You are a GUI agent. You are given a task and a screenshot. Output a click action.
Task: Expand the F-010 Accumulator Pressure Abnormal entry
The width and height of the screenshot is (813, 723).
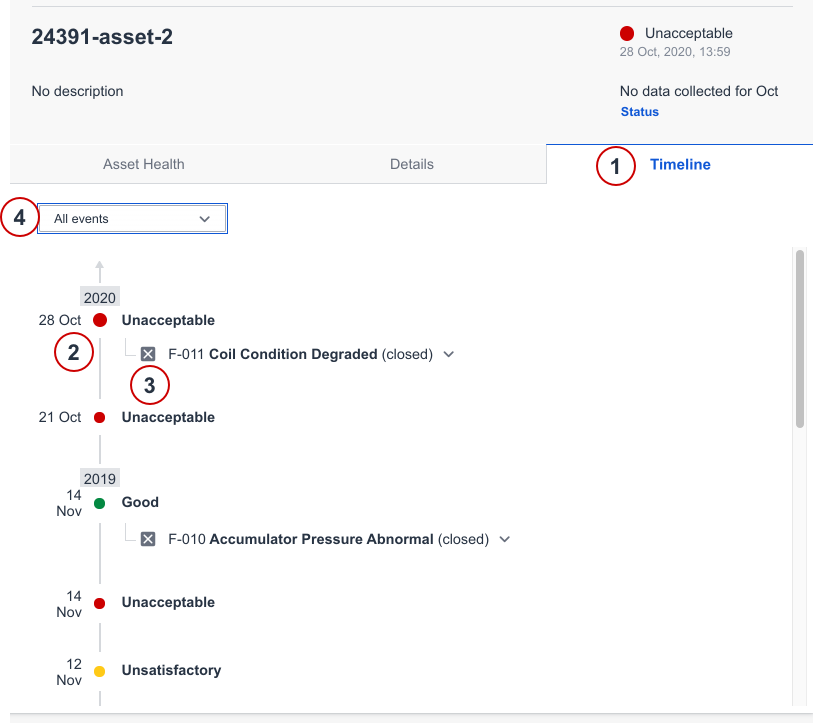tap(504, 539)
